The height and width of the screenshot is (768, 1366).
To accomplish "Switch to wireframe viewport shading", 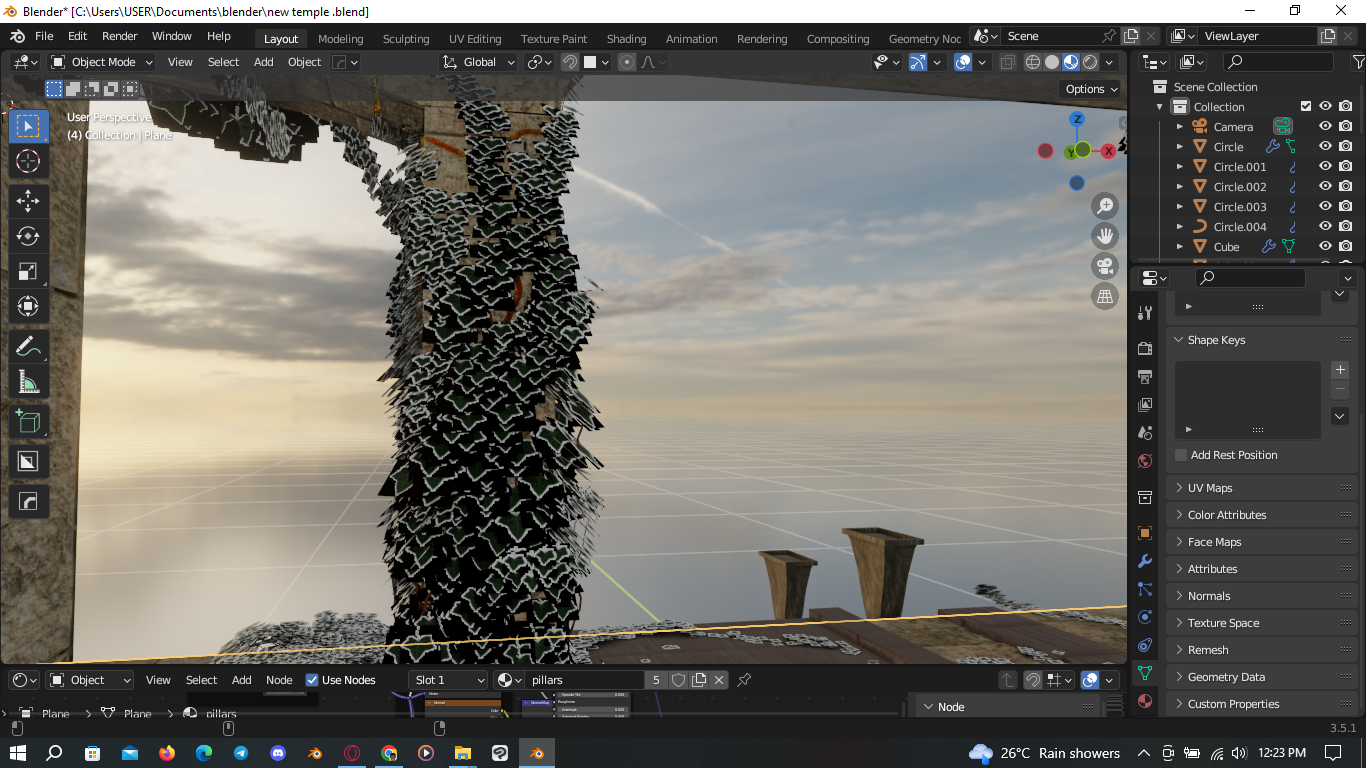I will coord(1033,62).
